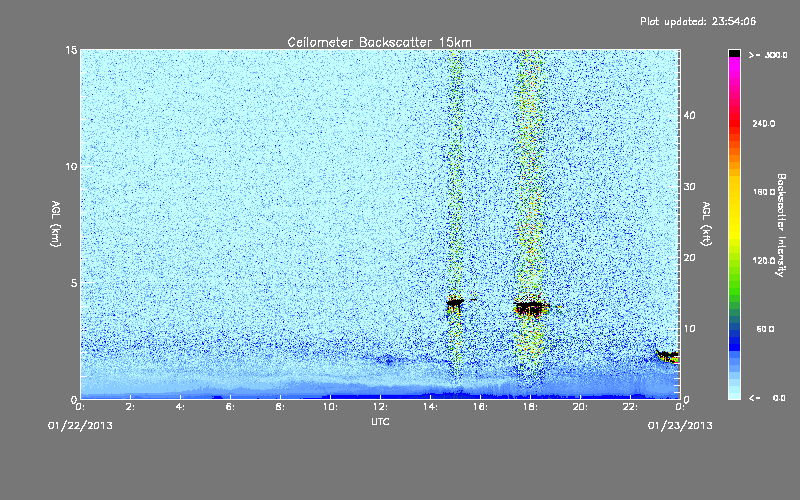Click the "30" tick on the kft axis

689,187
